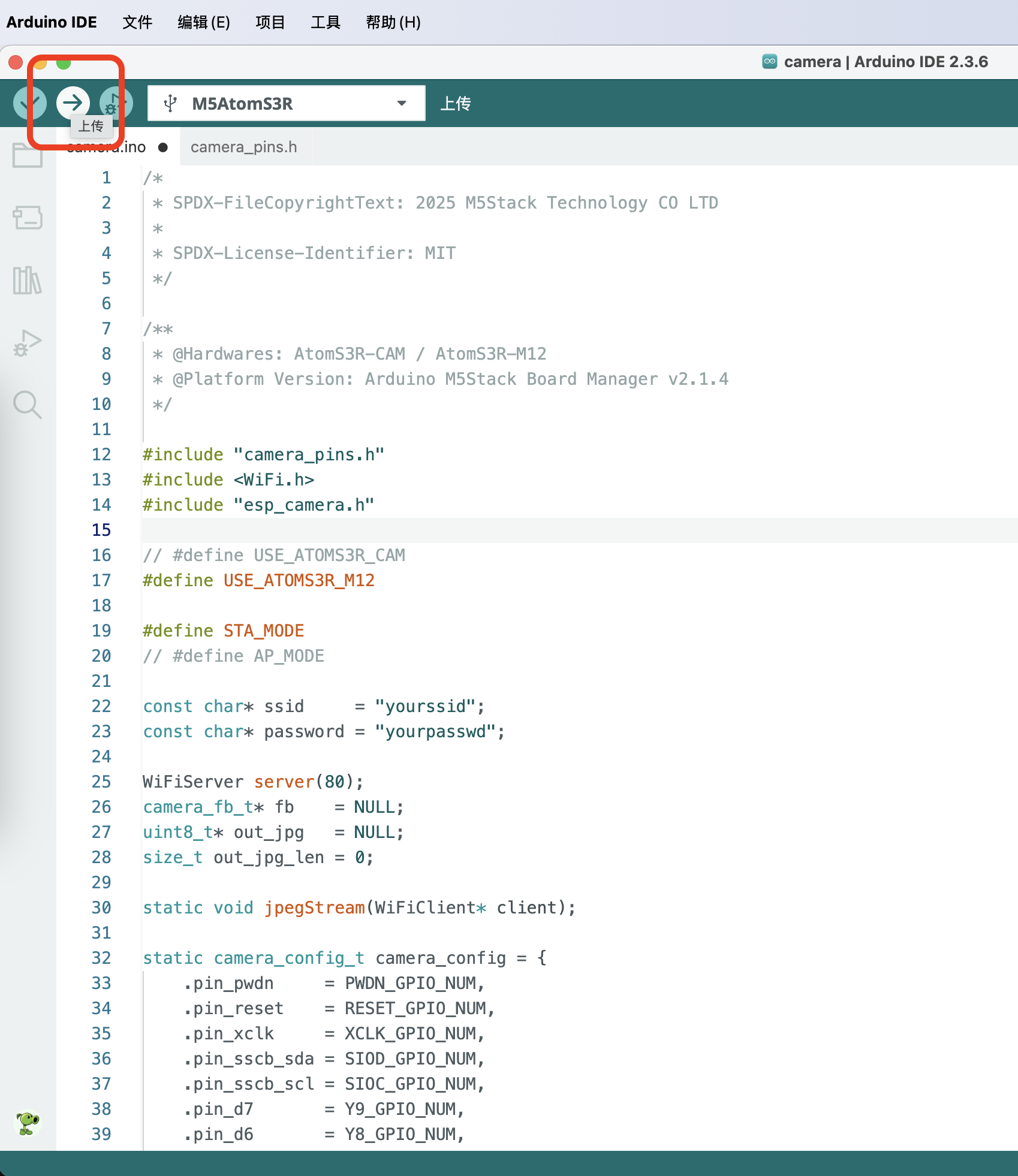This screenshot has width=1018, height=1176.
Task: Open the Debug panel in sidebar
Action: click(x=28, y=343)
